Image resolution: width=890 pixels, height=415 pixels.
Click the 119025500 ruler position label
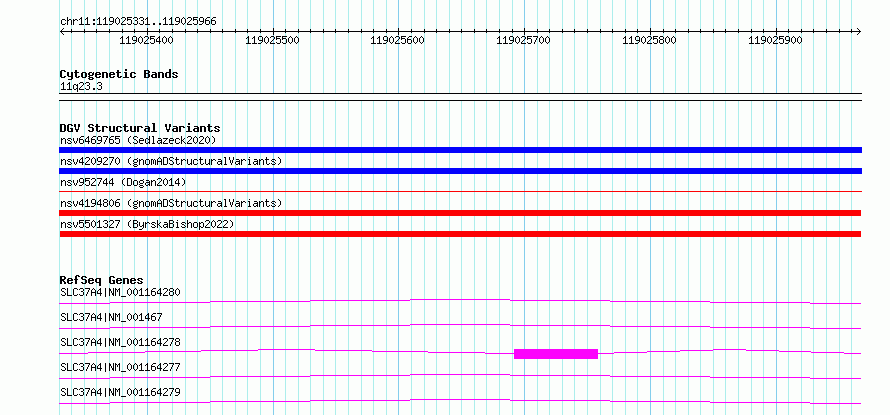pos(272,40)
